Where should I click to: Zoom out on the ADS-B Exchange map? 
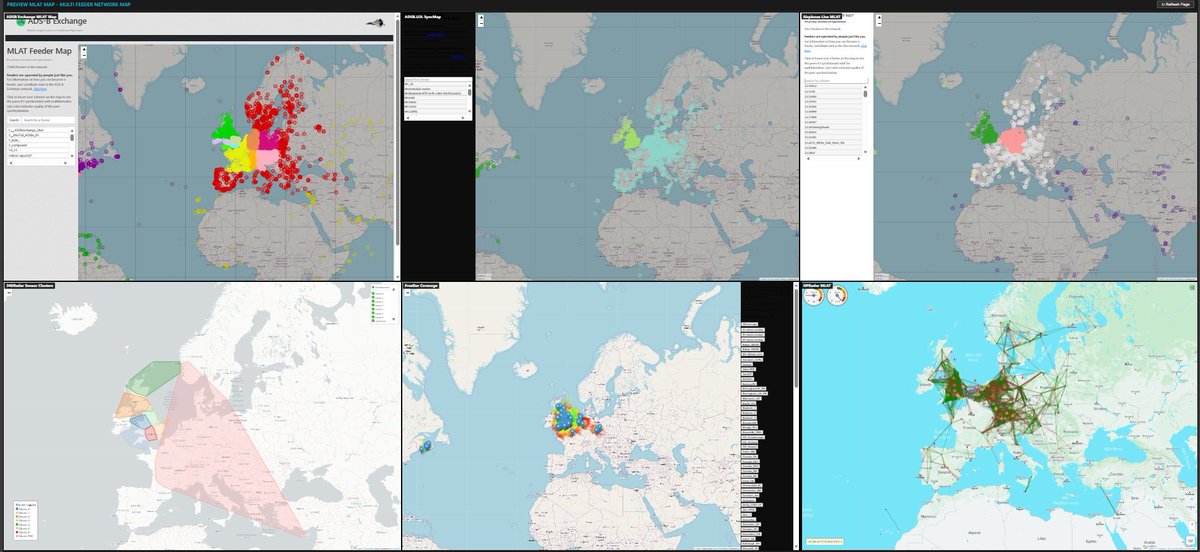[84, 56]
